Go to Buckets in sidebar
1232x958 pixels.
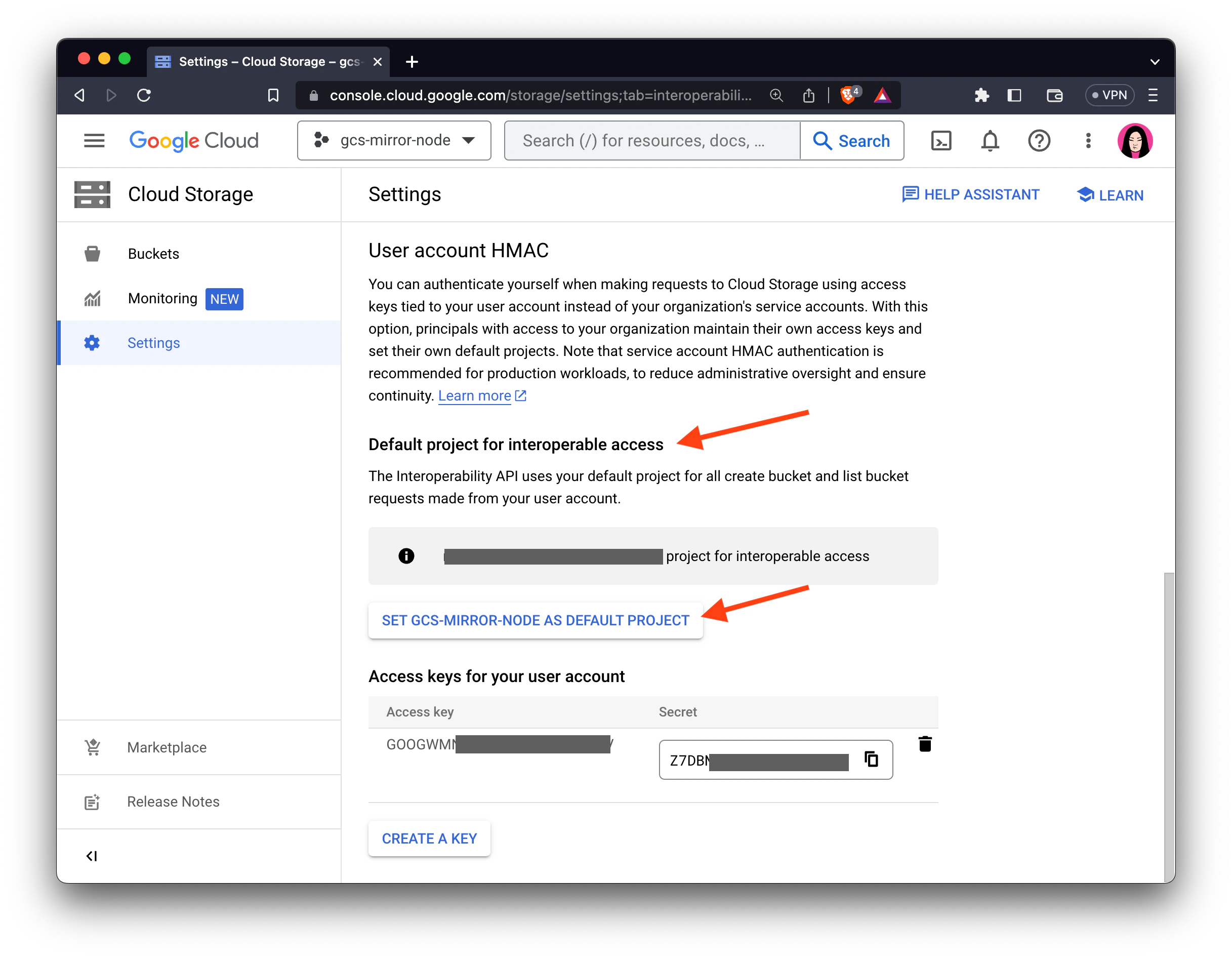click(x=153, y=254)
